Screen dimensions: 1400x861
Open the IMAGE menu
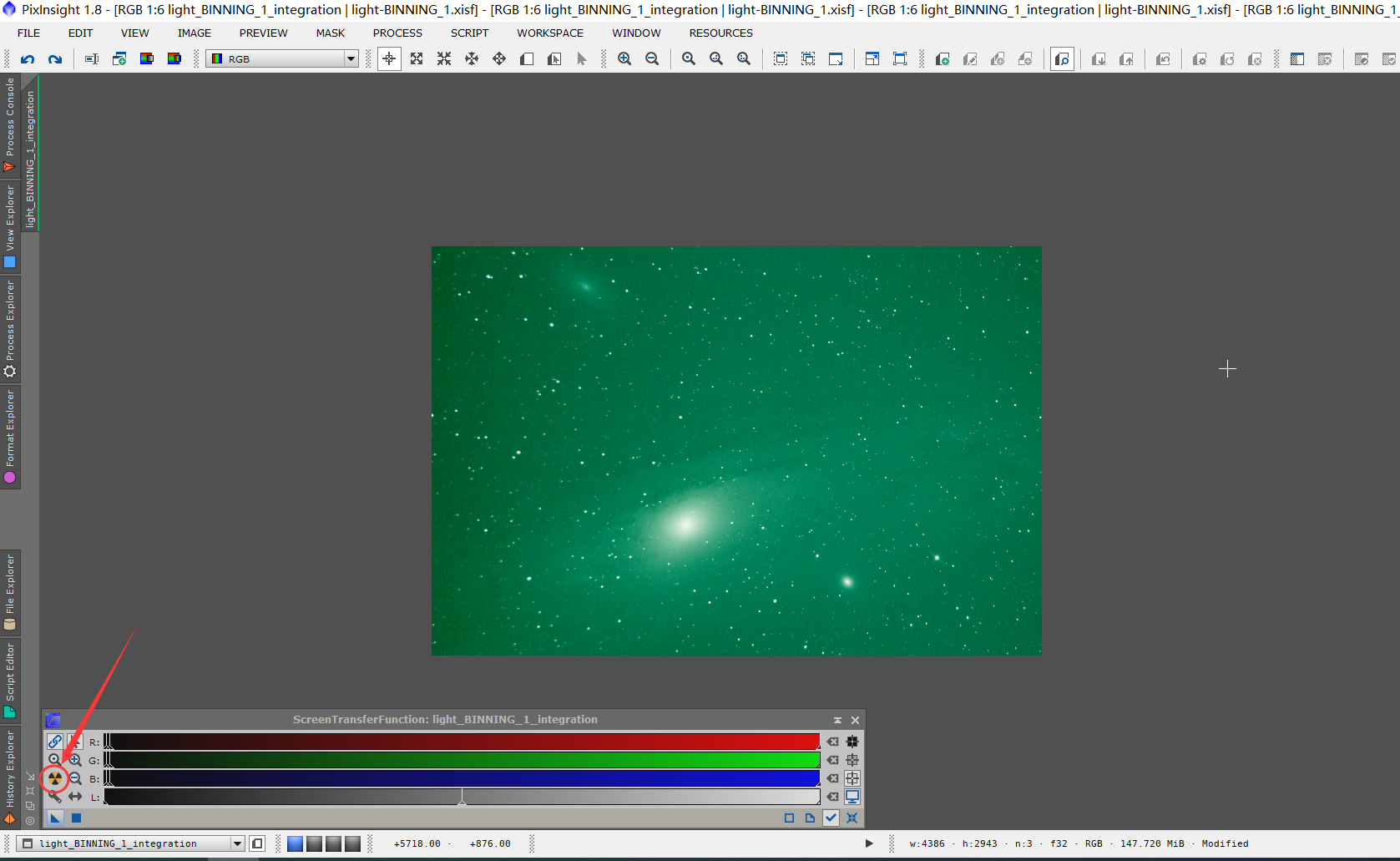click(x=195, y=33)
